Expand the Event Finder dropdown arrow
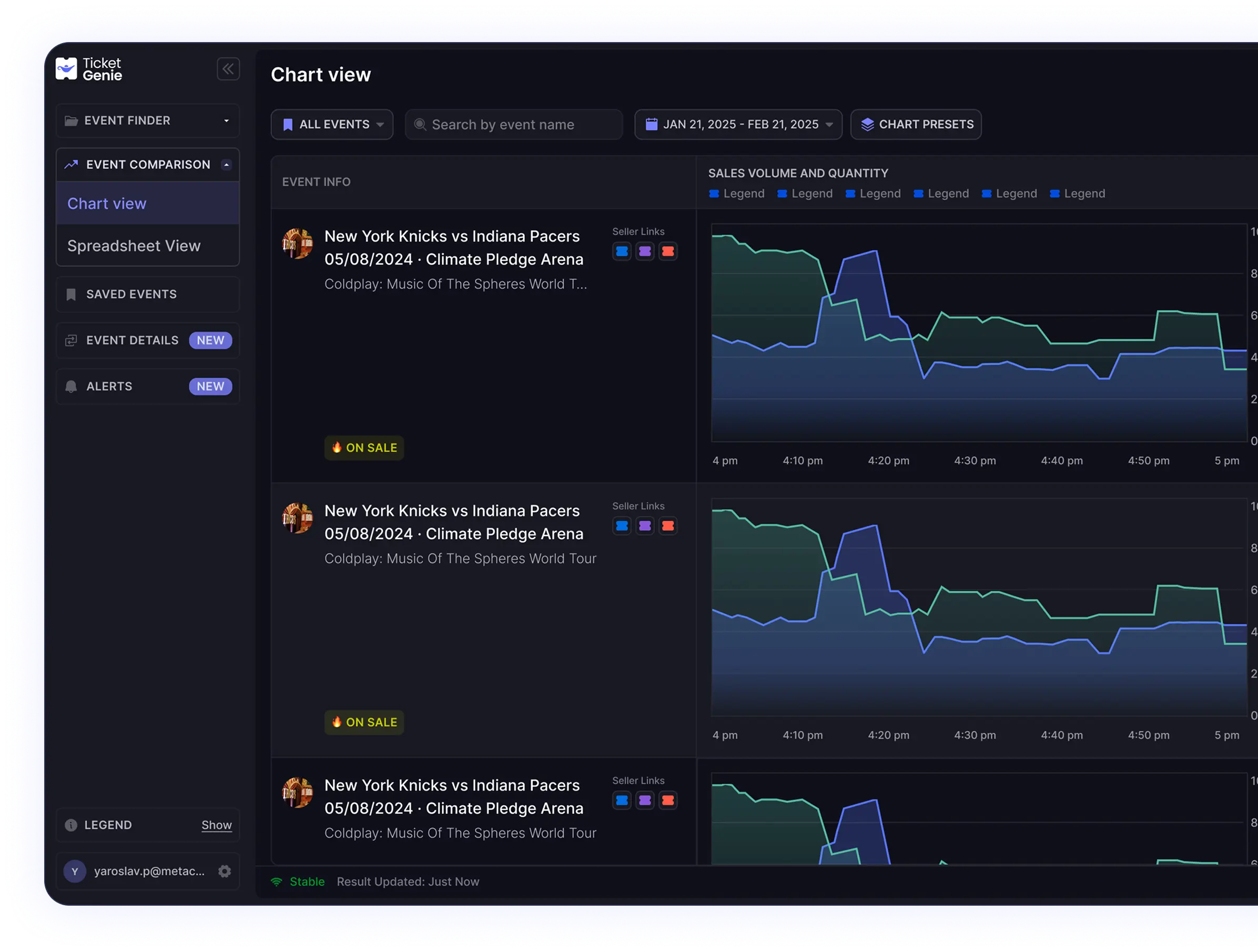The width and height of the screenshot is (1258, 952). (x=226, y=120)
